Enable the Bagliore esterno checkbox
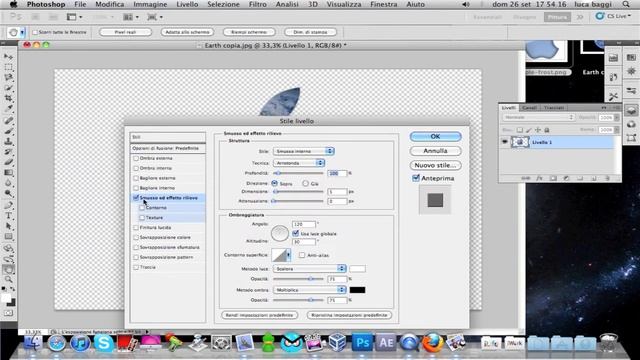This screenshot has width=640, height=360. (136, 178)
